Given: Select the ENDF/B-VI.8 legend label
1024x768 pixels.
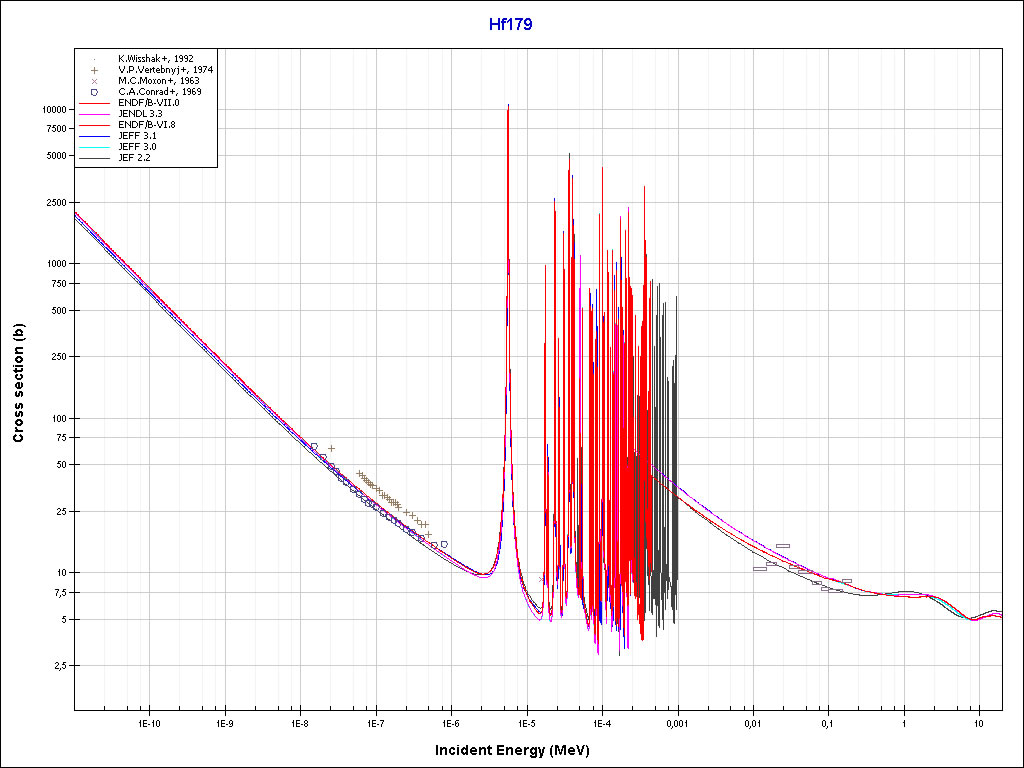Looking at the screenshot, I should pos(147,125).
